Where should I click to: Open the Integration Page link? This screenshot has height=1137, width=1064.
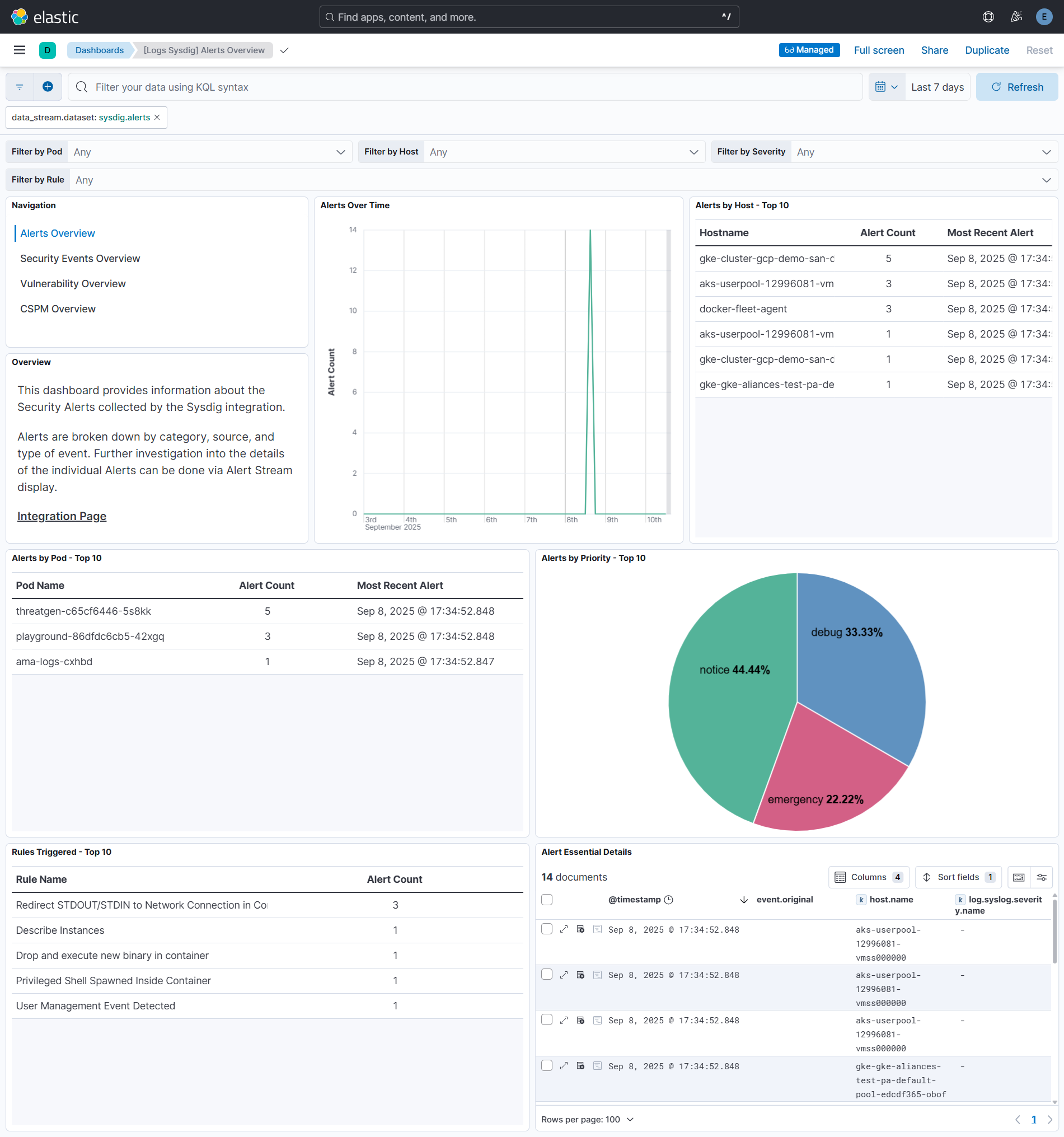[61, 515]
